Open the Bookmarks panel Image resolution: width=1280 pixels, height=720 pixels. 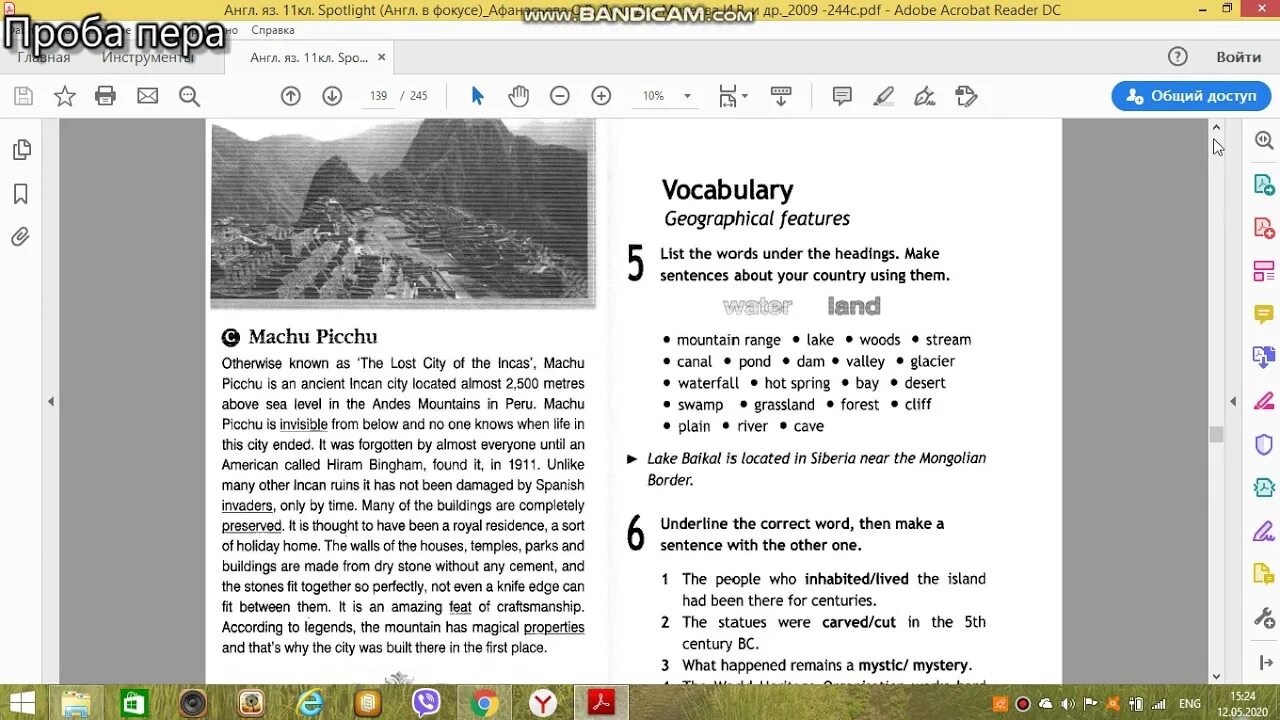coord(21,193)
